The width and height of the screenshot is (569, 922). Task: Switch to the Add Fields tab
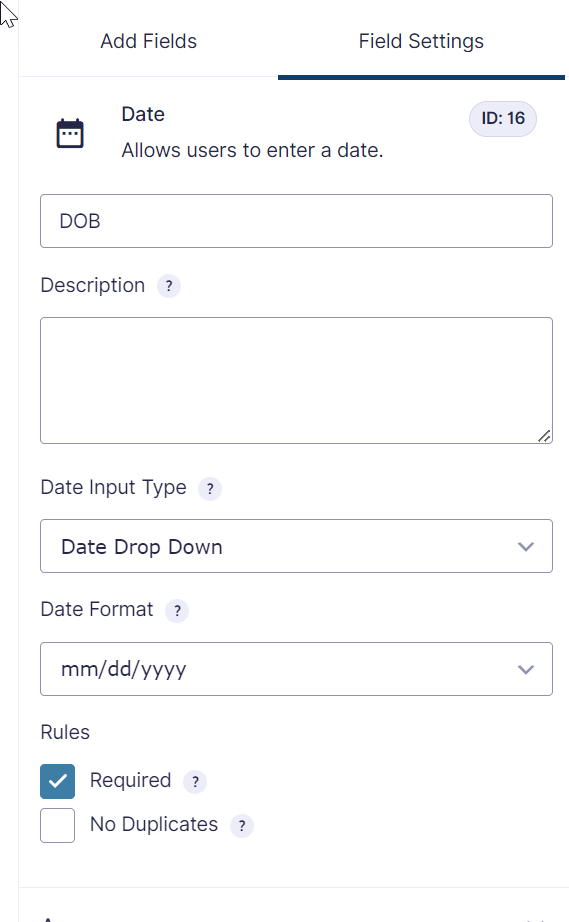tap(148, 41)
